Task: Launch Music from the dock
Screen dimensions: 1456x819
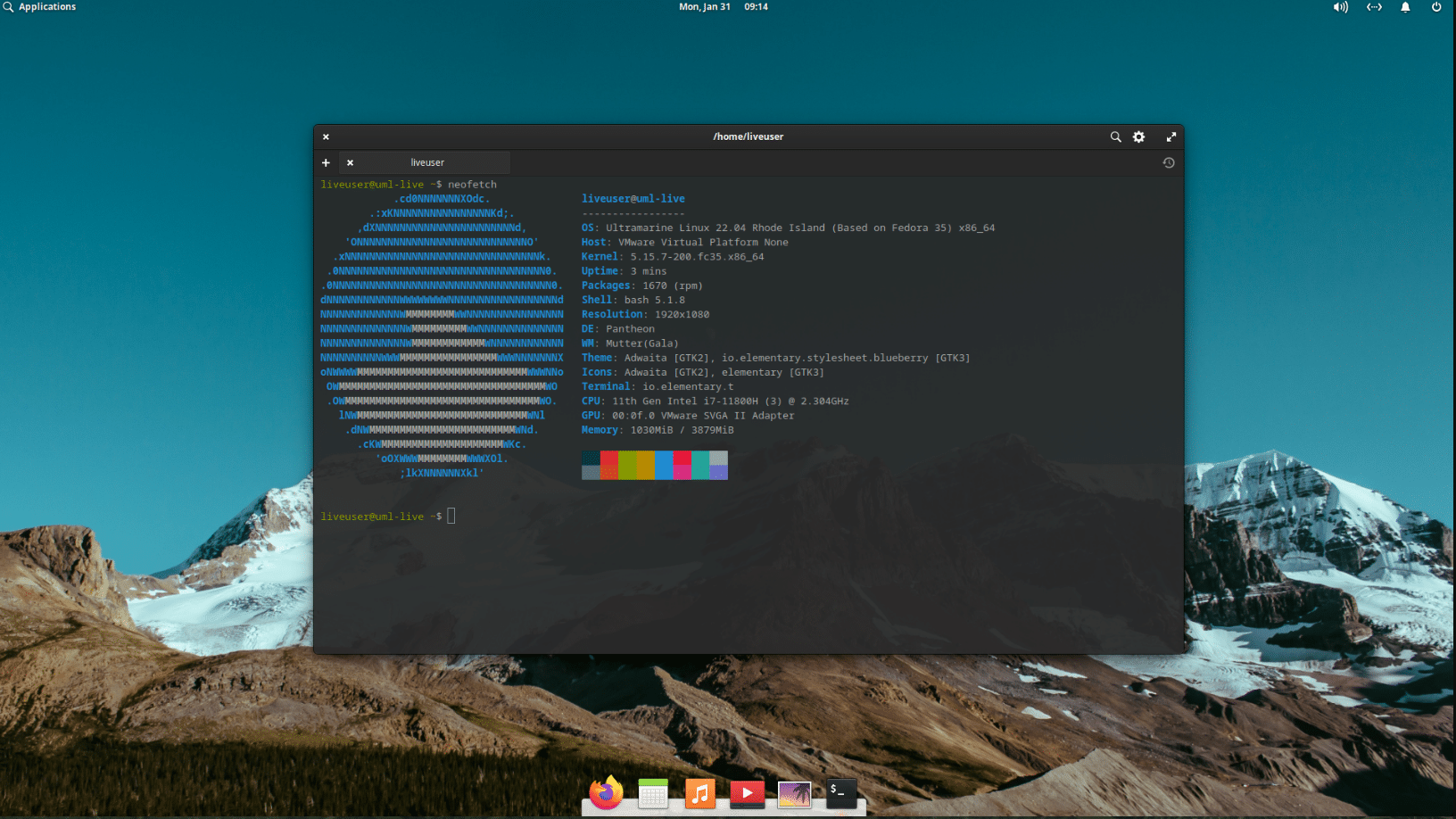Action: coord(700,793)
